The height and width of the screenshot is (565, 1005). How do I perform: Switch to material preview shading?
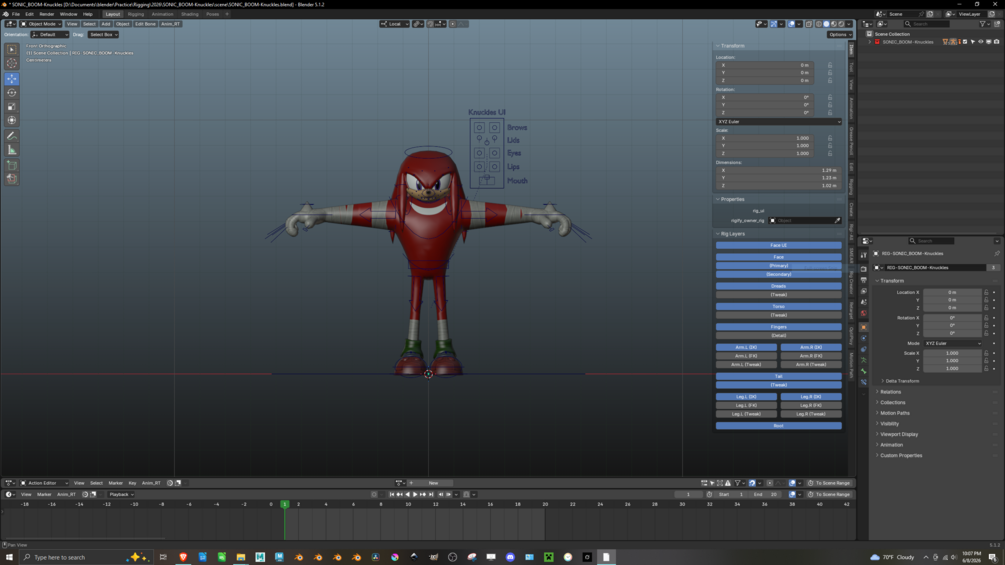click(x=834, y=24)
